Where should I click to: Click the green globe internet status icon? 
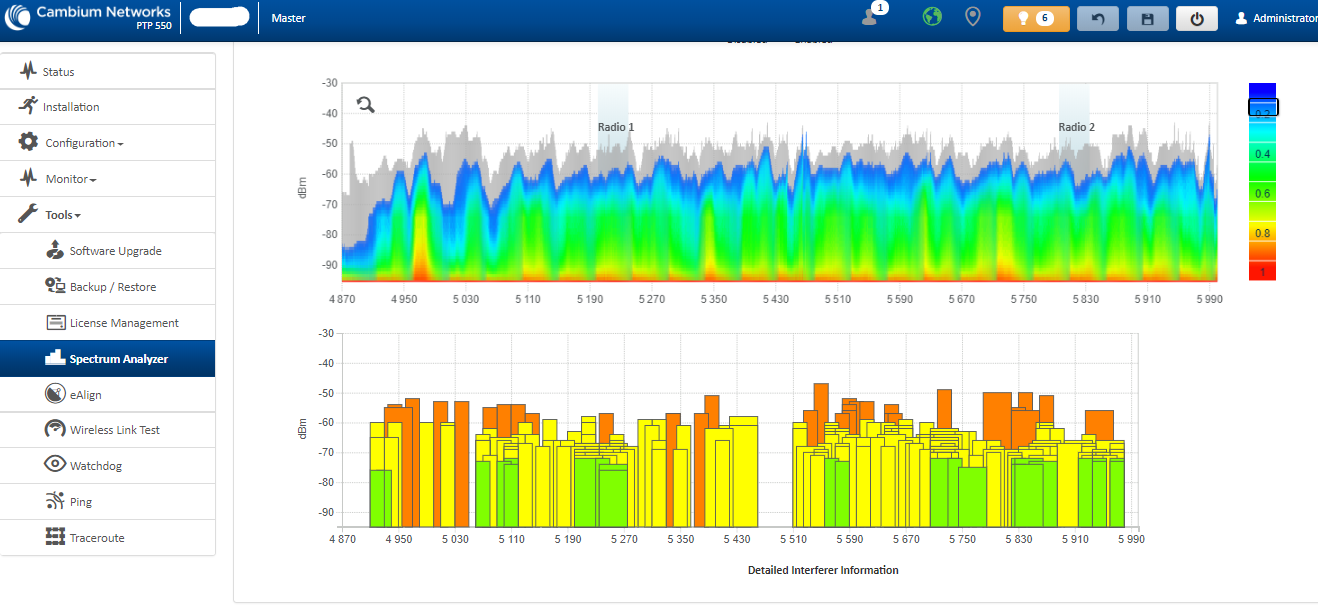coord(932,18)
